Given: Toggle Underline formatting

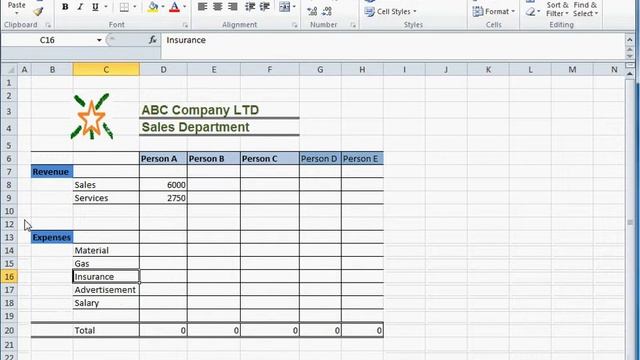Looking at the screenshot, I should pyautogui.click(x=95, y=7).
